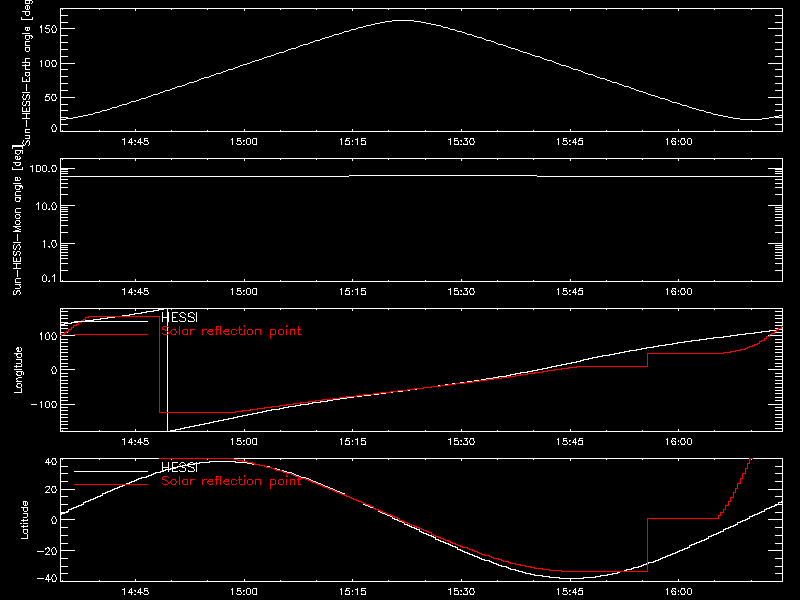Click '14:45' under the Latitude plot
The height and width of the screenshot is (600, 800).
coord(135,592)
